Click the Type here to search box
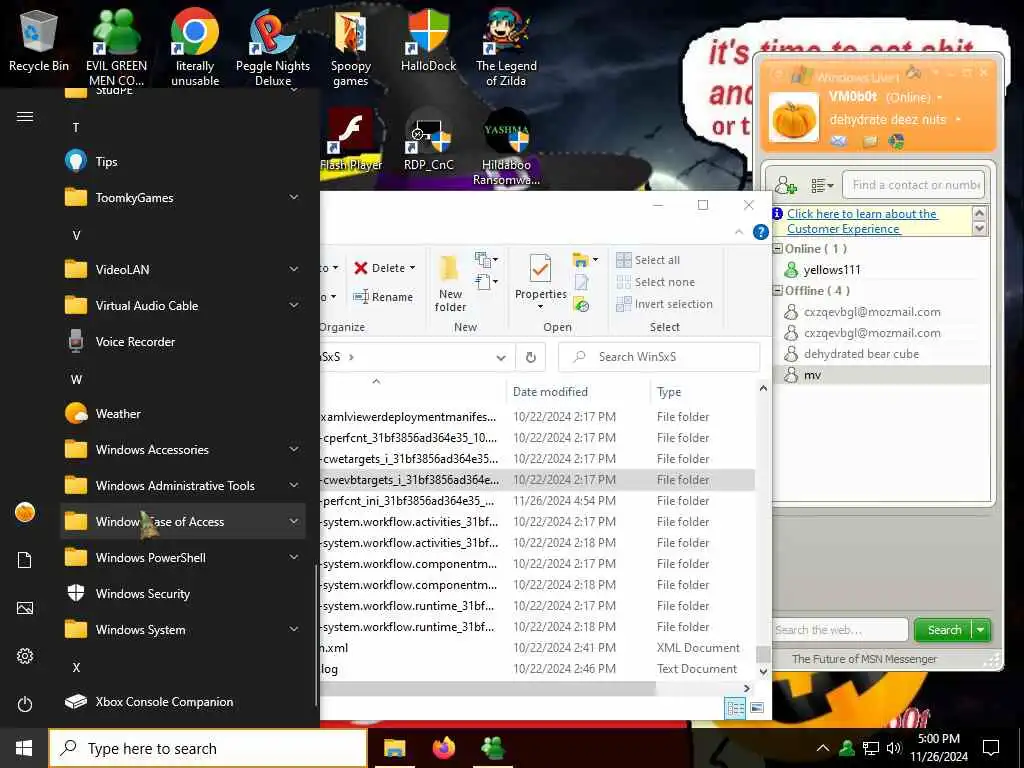 [x=208, y=748]
